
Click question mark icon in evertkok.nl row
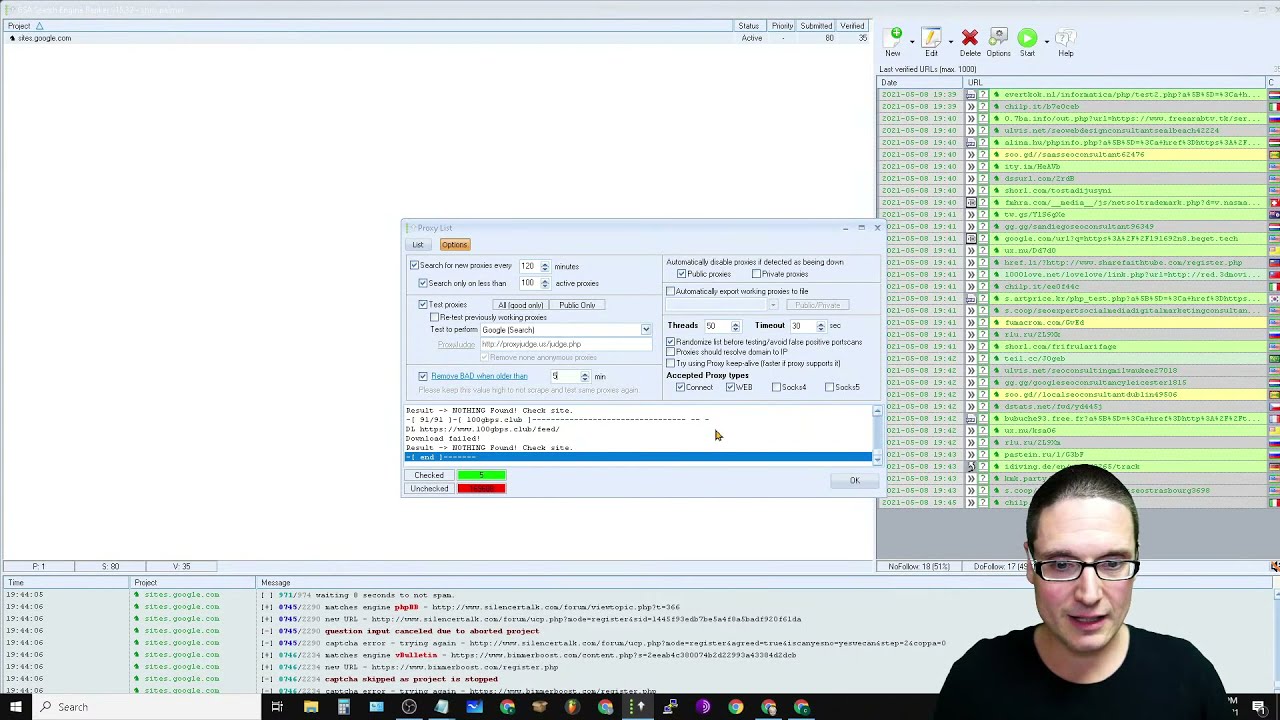[x=983, y=94]
